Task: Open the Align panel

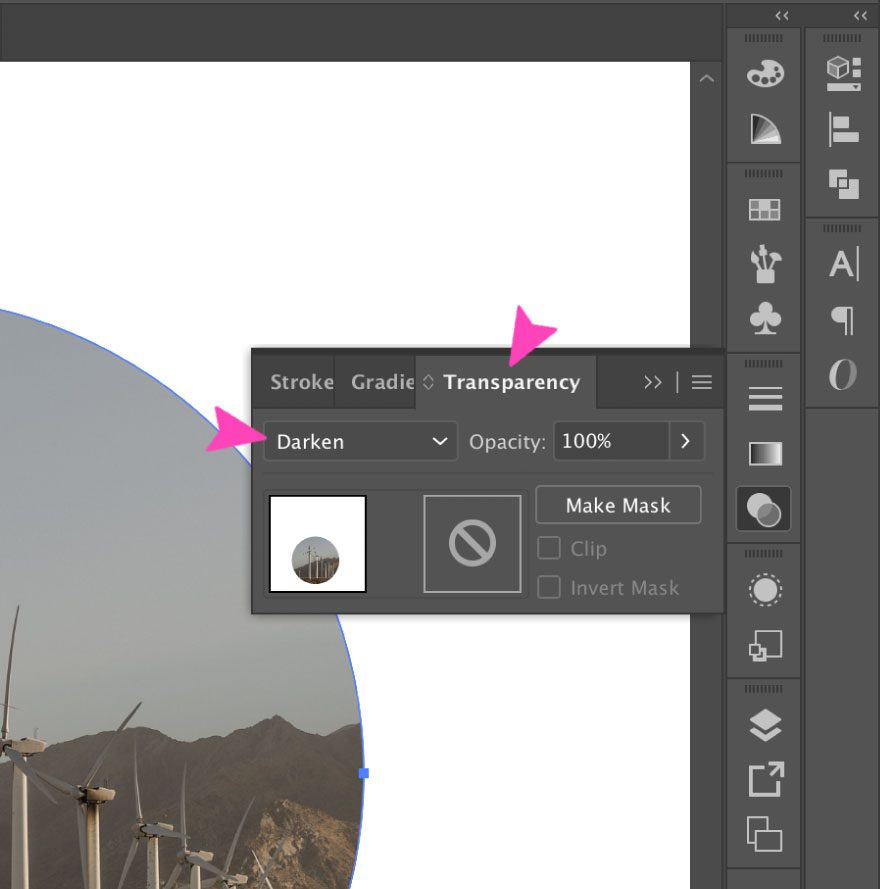Action: point(843,129)
